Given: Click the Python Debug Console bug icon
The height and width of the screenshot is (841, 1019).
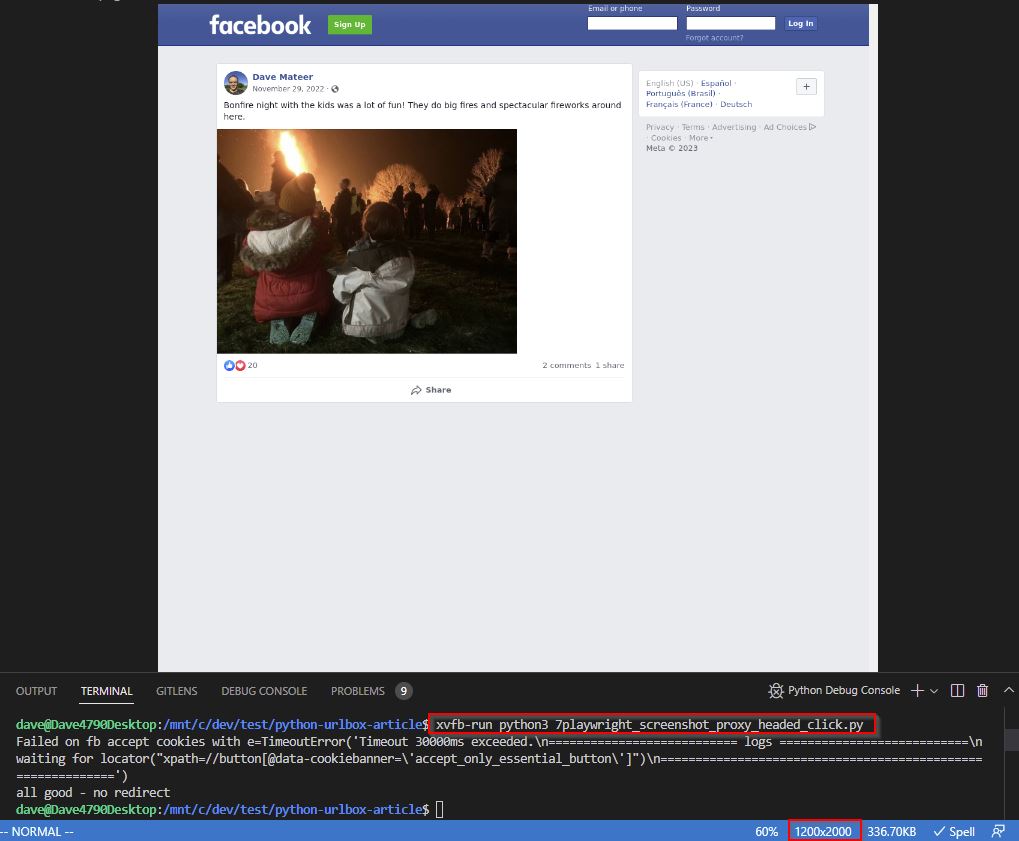Looking at the screenshot, I should pos(776,690).
